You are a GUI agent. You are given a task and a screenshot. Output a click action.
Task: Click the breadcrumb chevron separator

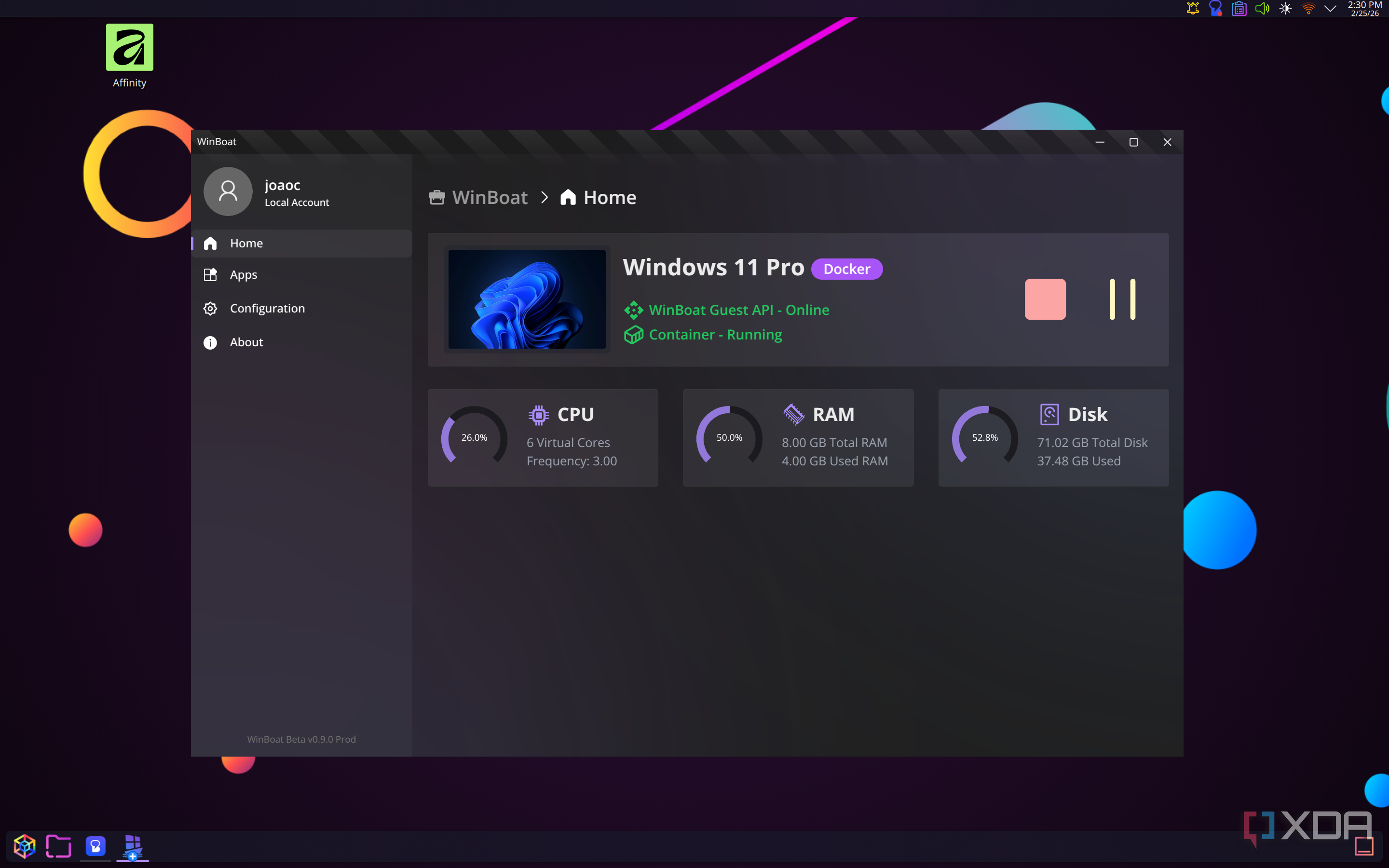coord(544,198)
